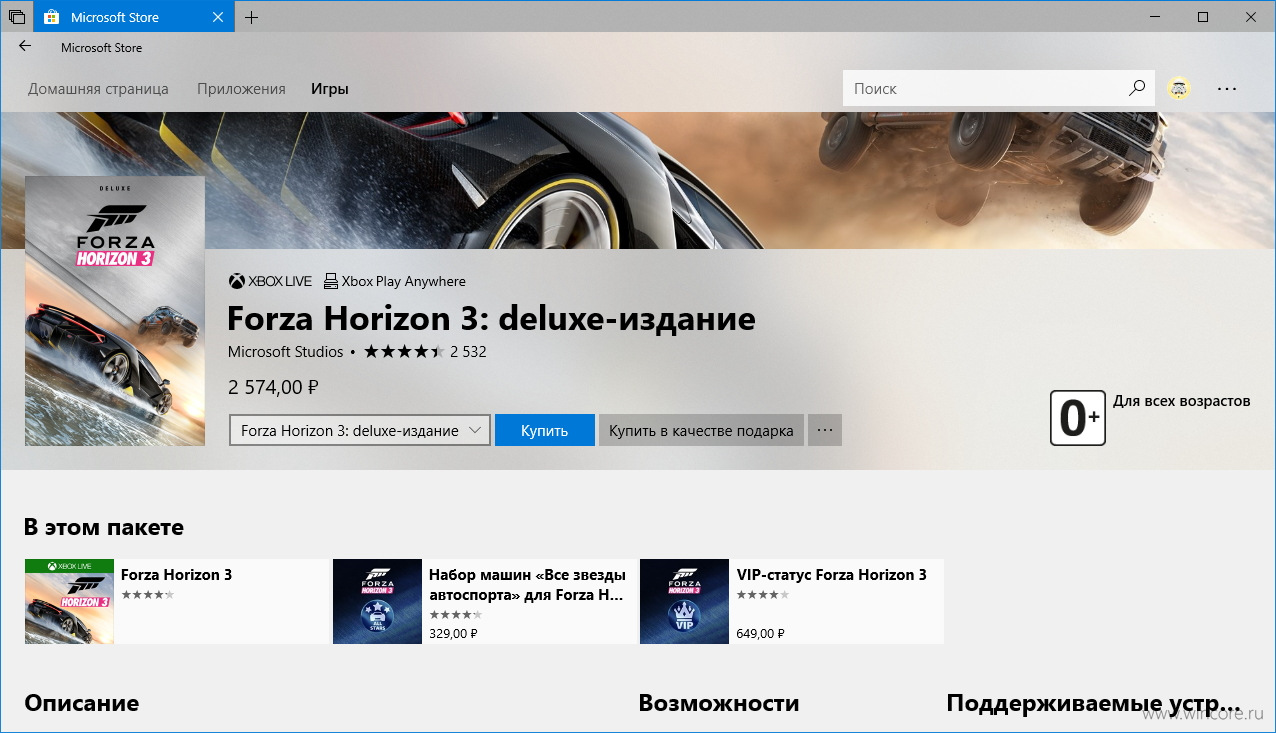Click the Forza Horizon 3 deluxe cover art
Screen dimensions: 1276x733
(115, 311)
